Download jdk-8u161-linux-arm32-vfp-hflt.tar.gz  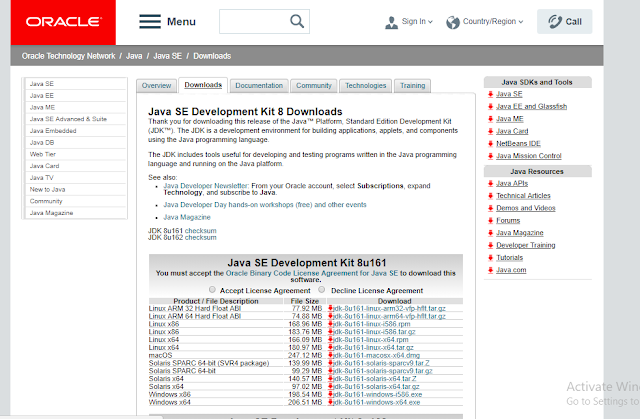point(389,308)
